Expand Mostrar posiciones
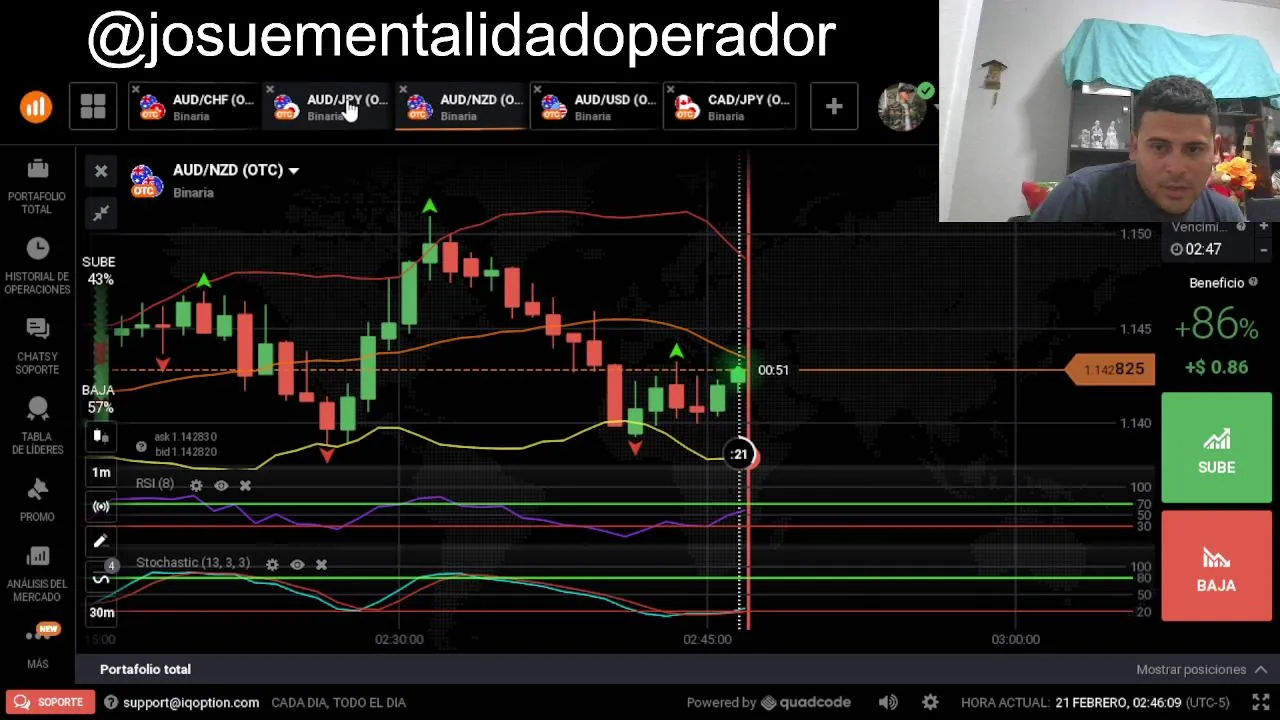 [x=1202, y=669]
